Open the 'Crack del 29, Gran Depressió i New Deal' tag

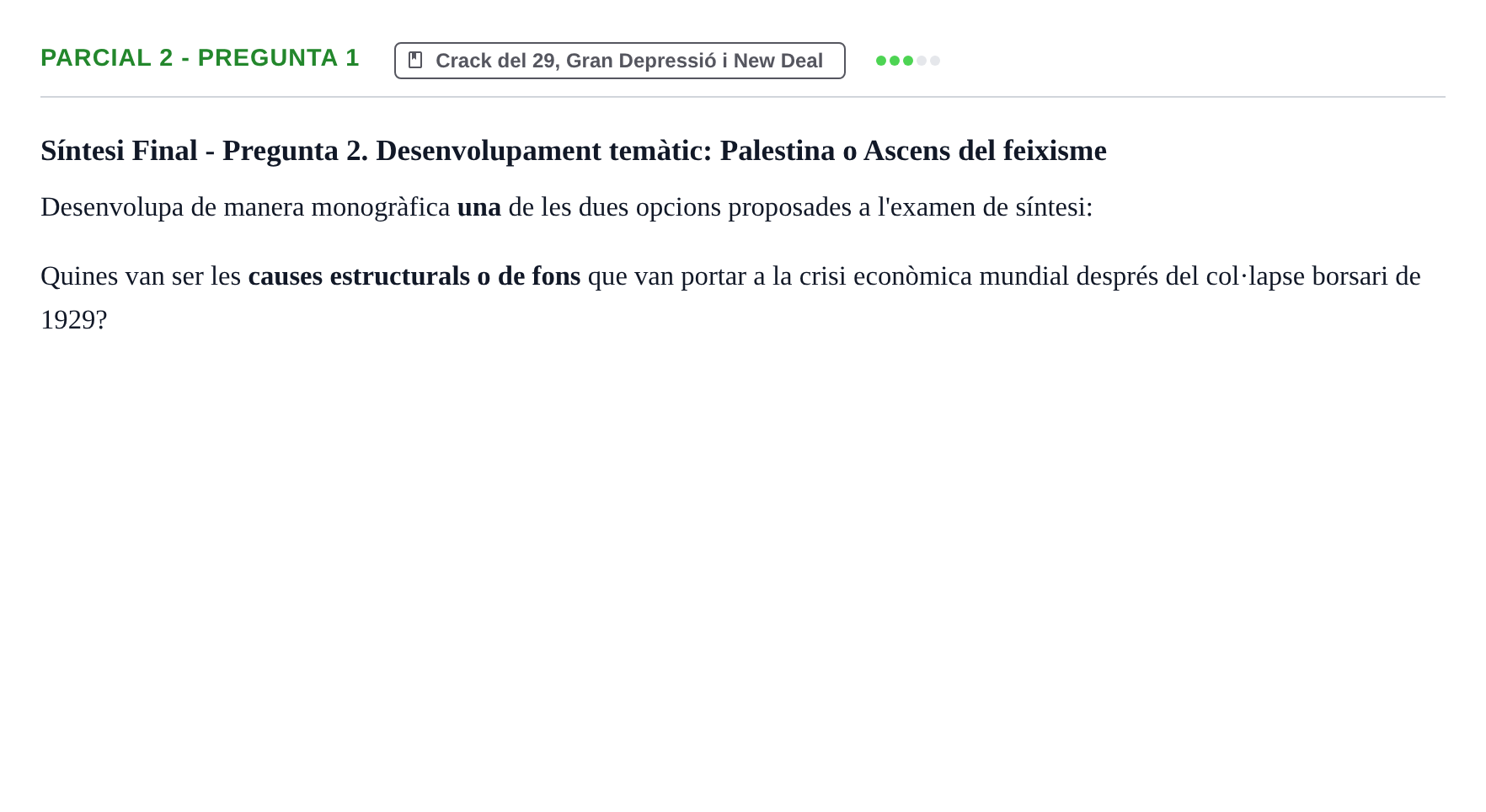[x=620, y=61]
